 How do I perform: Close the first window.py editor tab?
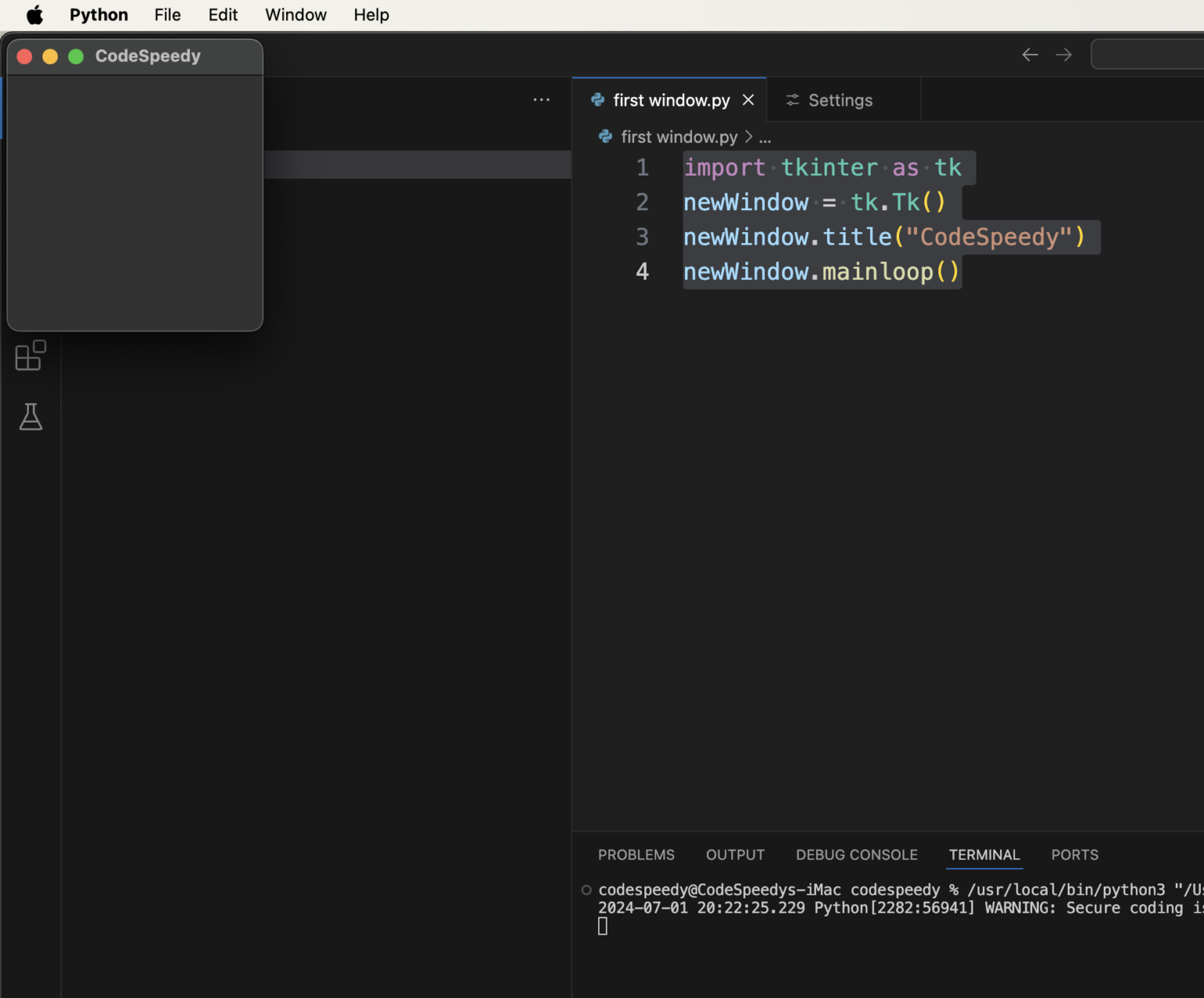coord(747,100)
